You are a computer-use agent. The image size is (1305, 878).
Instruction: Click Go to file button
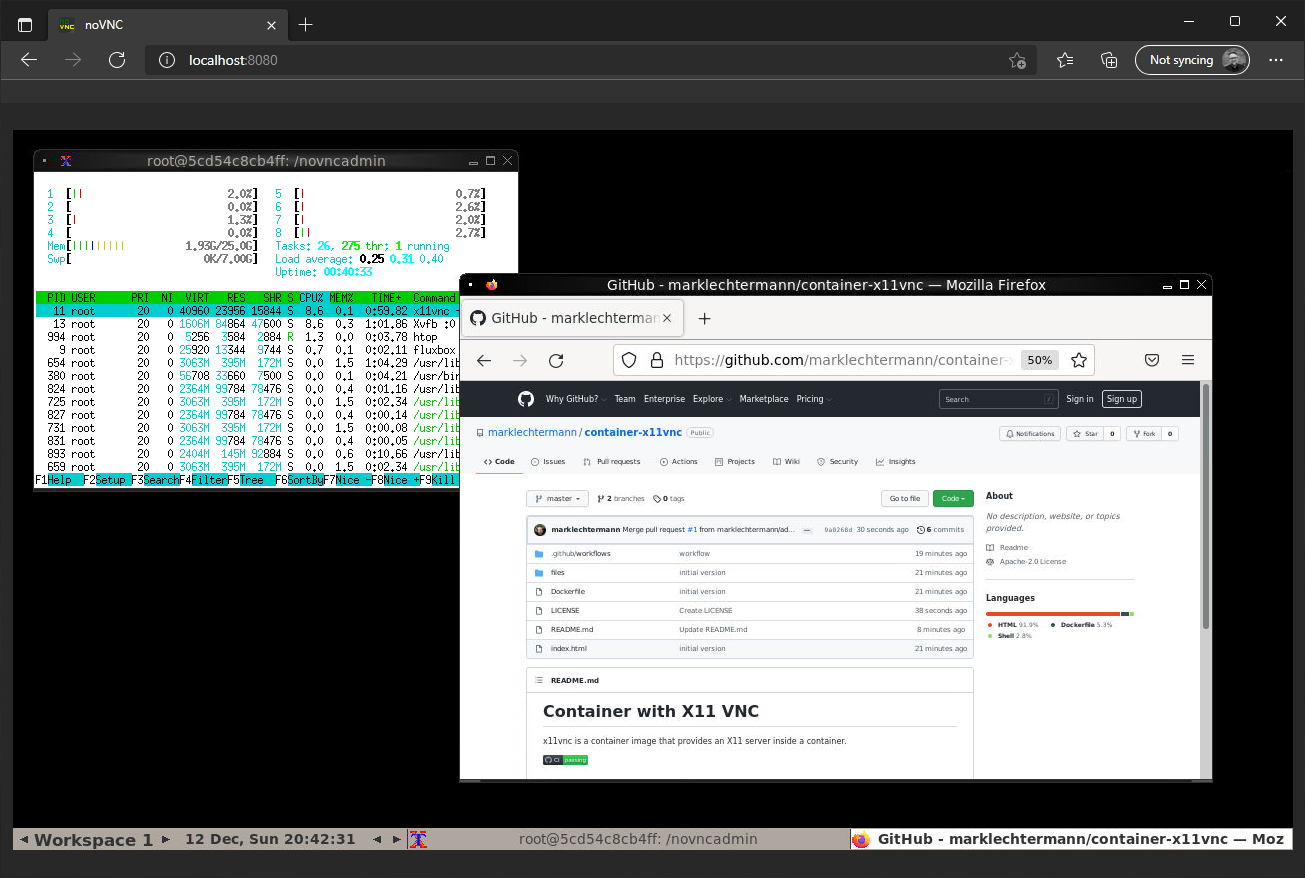(905, 498)
